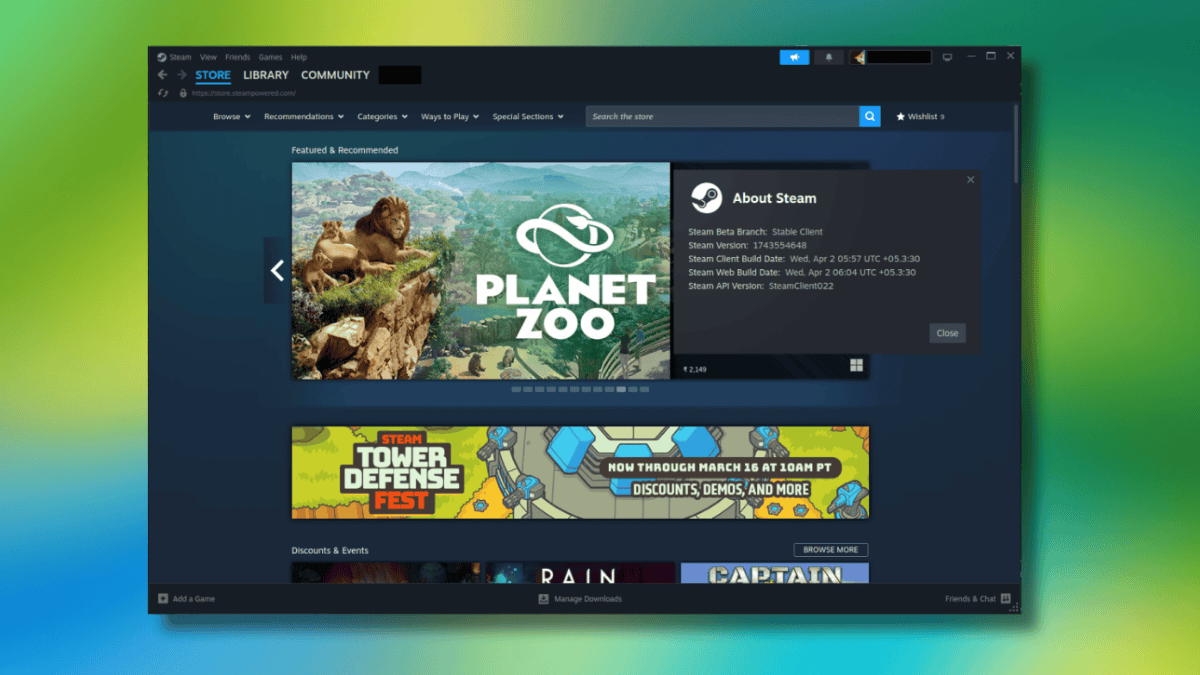Go back with the left arrow

pyautogui.click(x=163, y=75)
